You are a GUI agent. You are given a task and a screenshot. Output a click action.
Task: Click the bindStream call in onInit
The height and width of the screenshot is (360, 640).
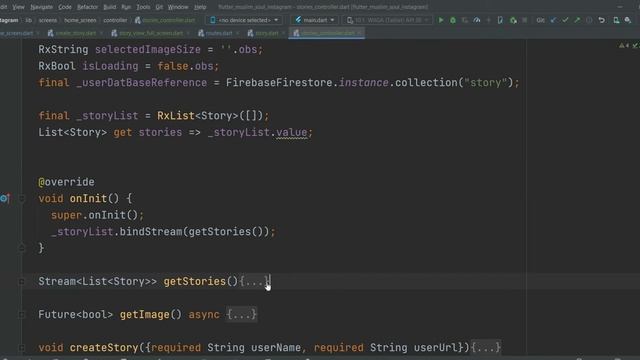pos(151,231)
